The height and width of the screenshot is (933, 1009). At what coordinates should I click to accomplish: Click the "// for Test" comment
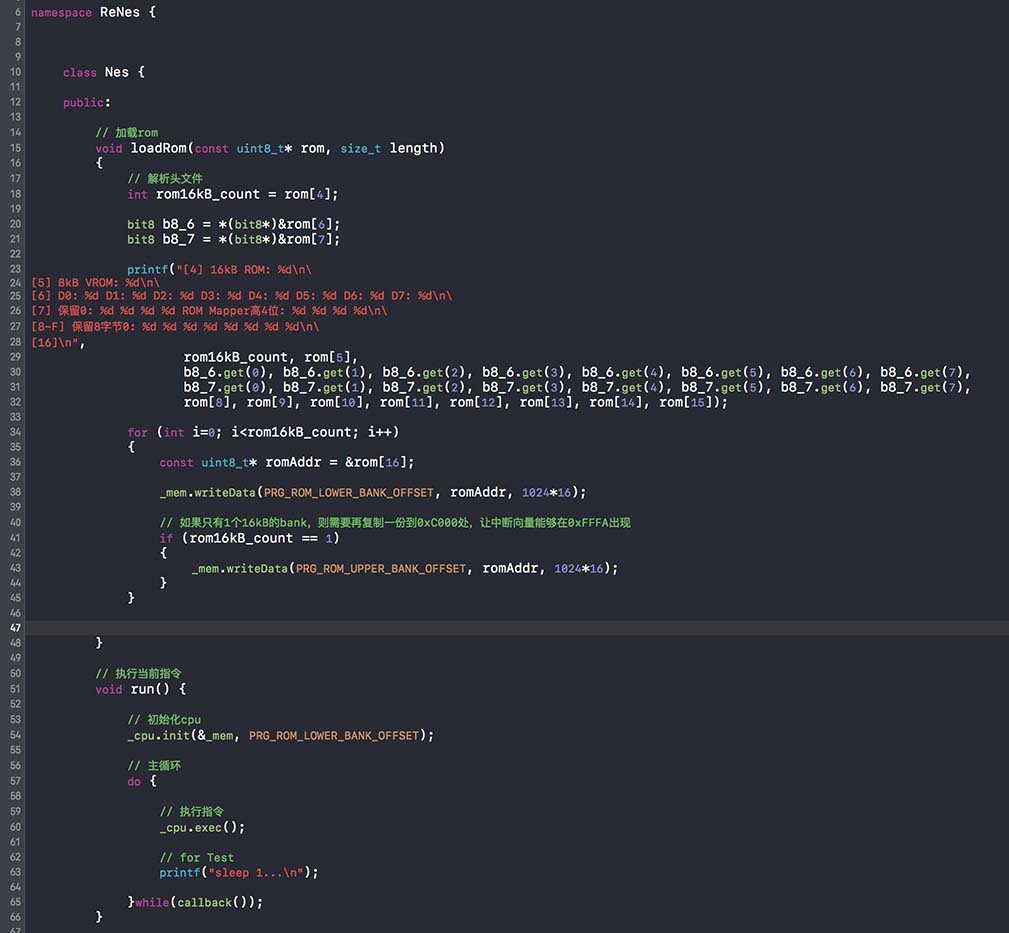coord(196,857)
